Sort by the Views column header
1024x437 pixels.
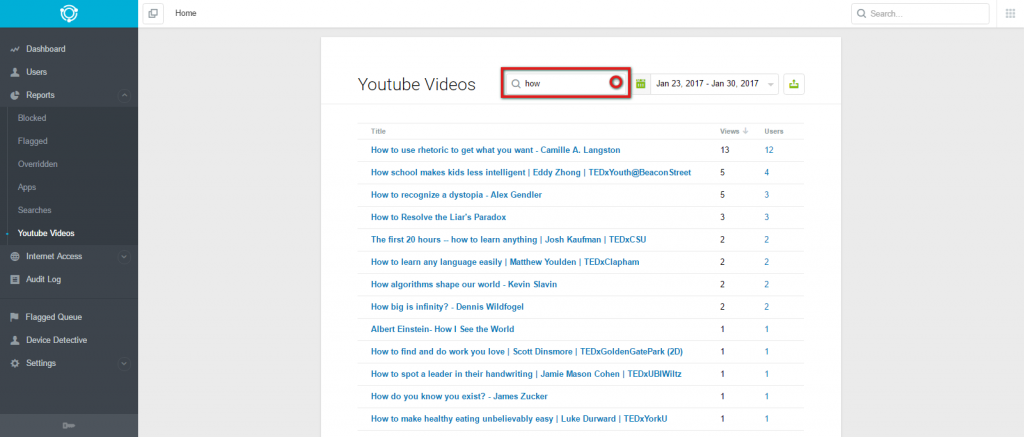click(x=729, y=131)
